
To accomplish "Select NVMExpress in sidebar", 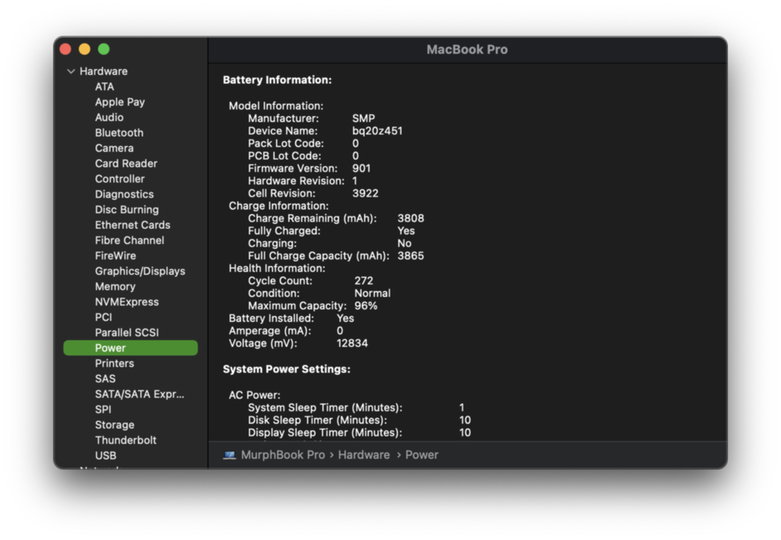I will click(127, 302).
